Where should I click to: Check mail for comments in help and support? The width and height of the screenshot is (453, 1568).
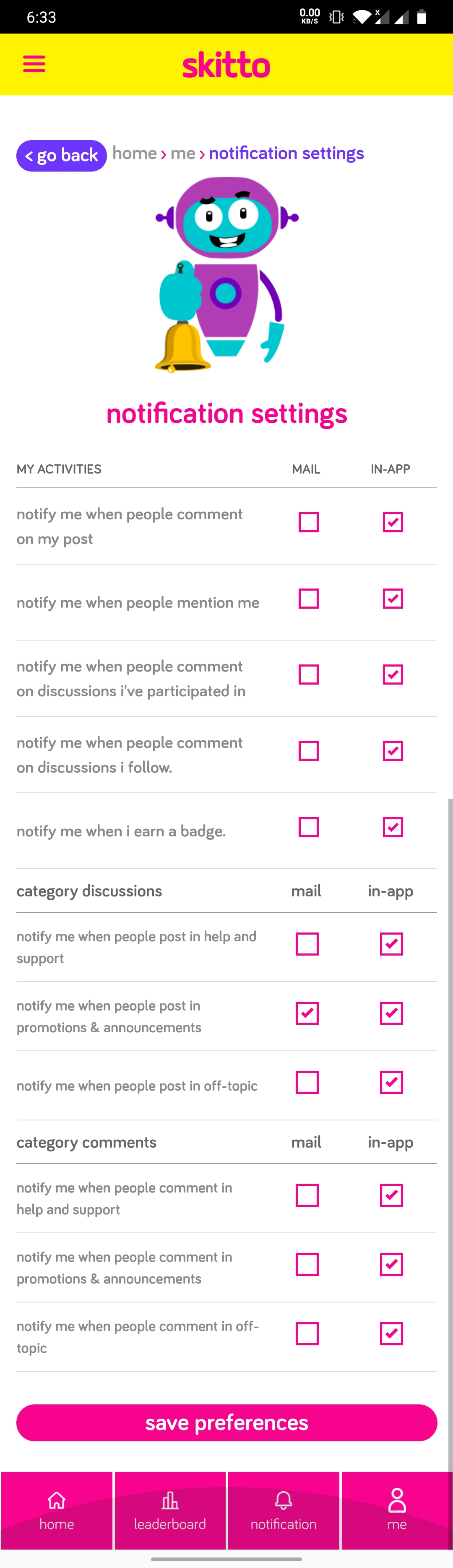307,1196
